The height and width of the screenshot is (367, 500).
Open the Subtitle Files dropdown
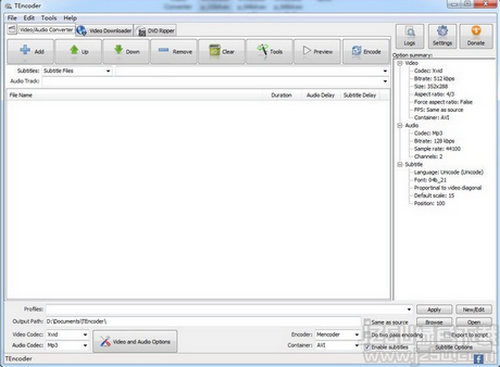(x=77, y=71)
